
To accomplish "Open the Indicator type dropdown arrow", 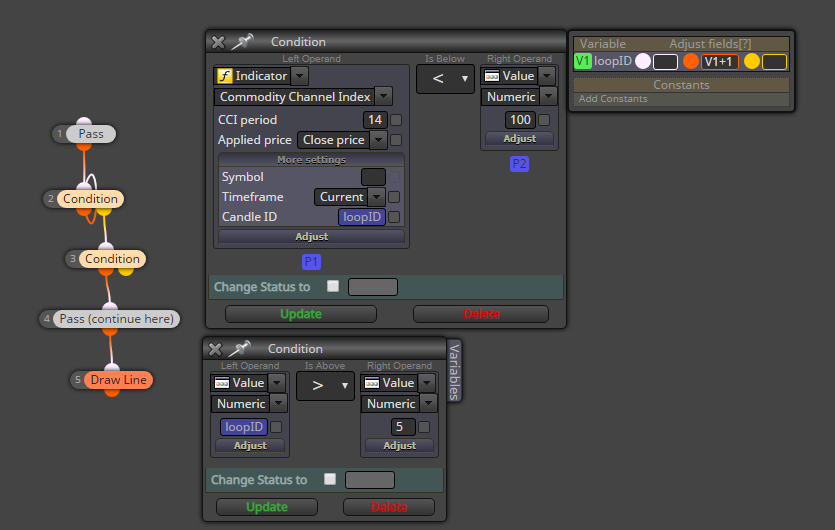I will click(x=299, y=76).
